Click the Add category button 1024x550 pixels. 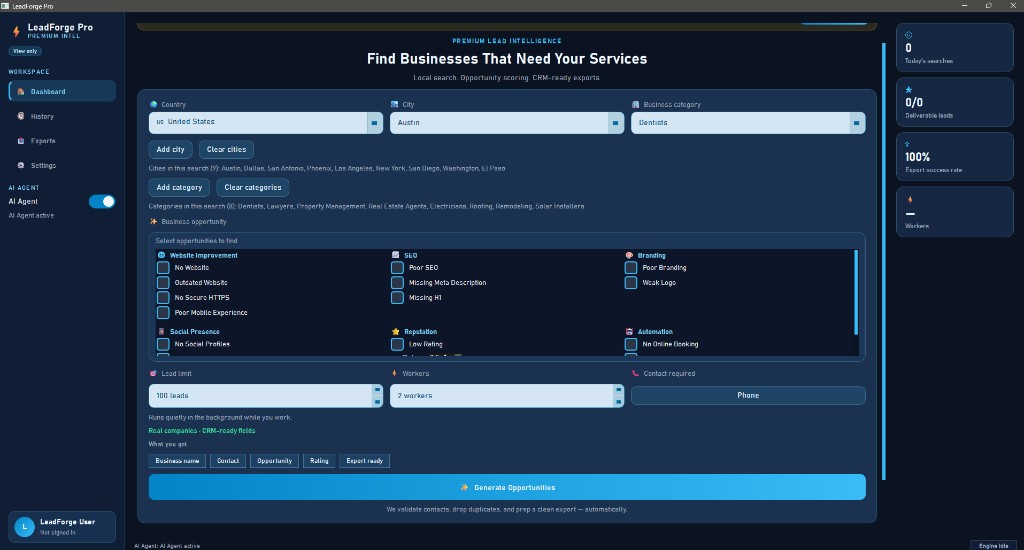tap(180, 187)
